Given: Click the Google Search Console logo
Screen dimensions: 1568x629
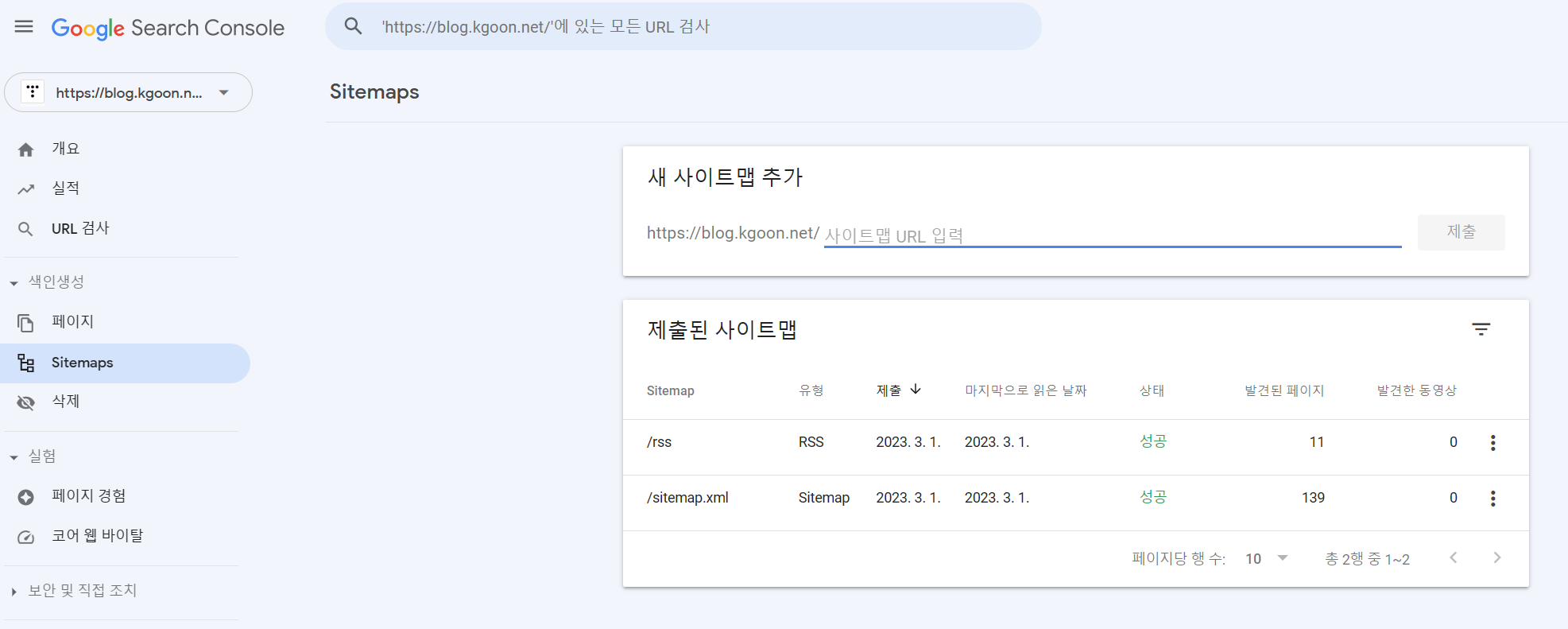Looking at the screenshot, I should coord(168,28).
